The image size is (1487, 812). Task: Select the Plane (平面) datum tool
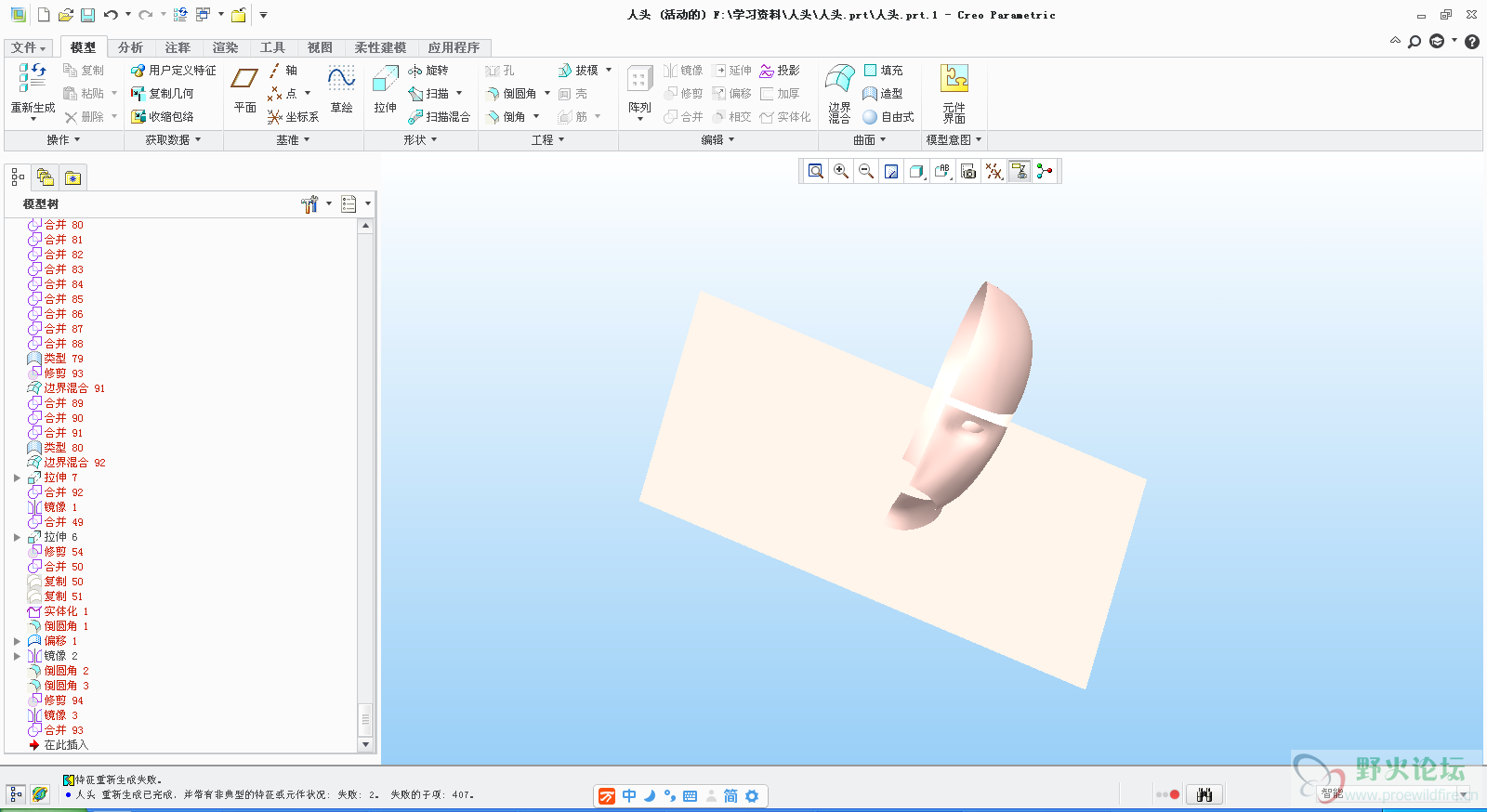(x=245, y=89)
